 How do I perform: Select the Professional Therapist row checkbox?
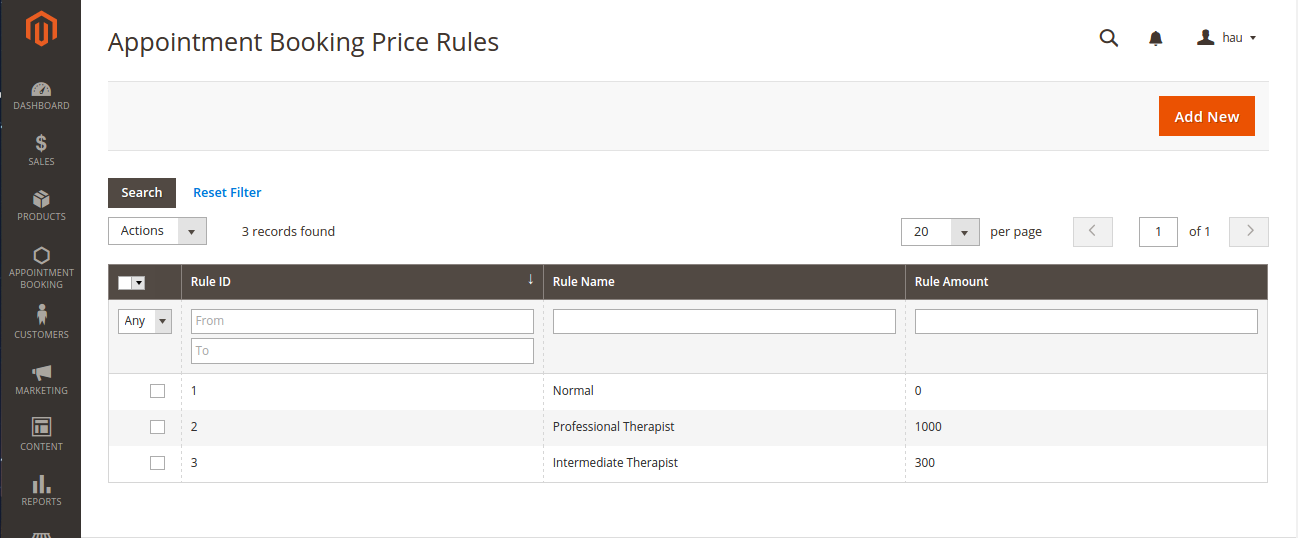tap(157, 427)
